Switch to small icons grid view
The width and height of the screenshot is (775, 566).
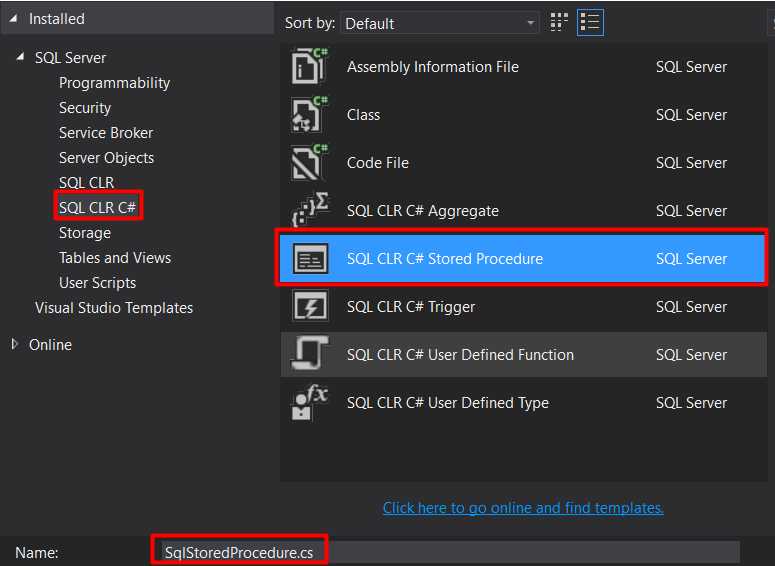coord(559,22)
